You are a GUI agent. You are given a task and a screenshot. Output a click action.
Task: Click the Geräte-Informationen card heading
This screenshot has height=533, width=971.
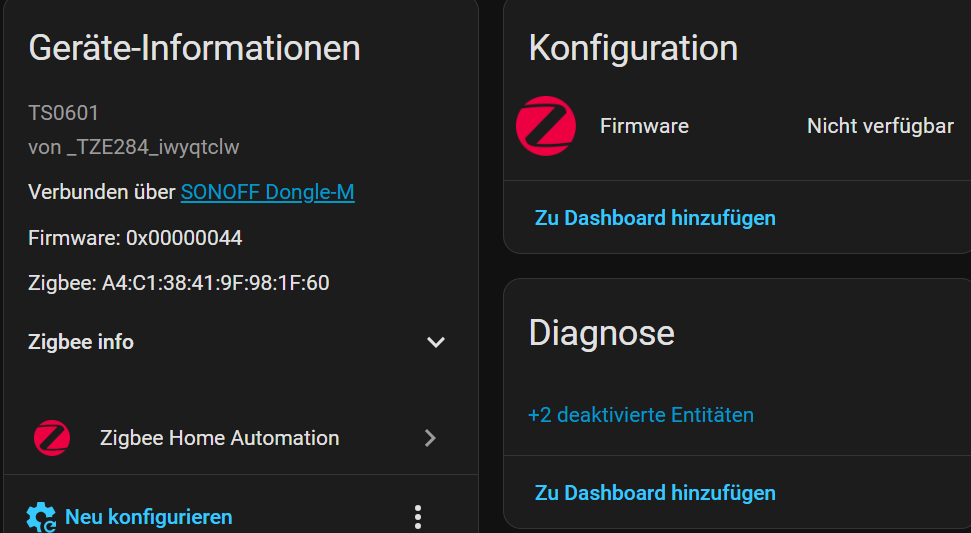194,48
